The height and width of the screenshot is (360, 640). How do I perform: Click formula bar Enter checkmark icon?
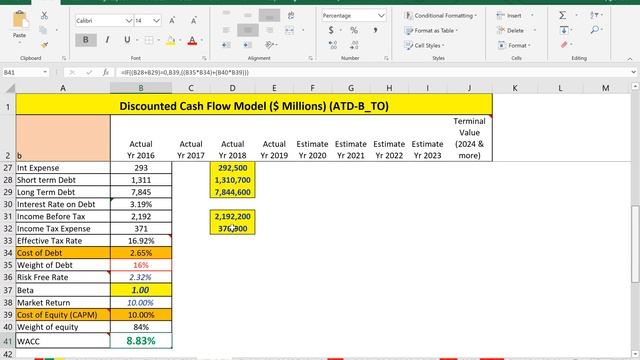tap(89, 72)
